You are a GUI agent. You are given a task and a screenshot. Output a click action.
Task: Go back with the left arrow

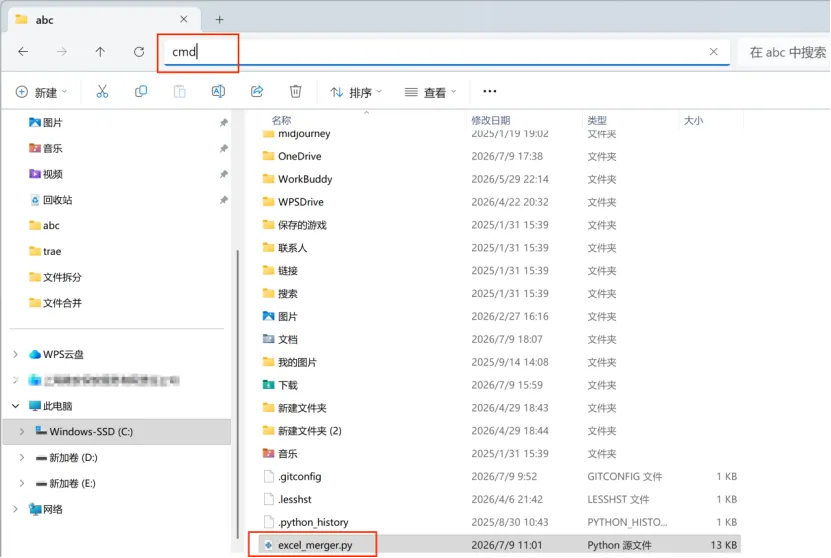[23, 51]
